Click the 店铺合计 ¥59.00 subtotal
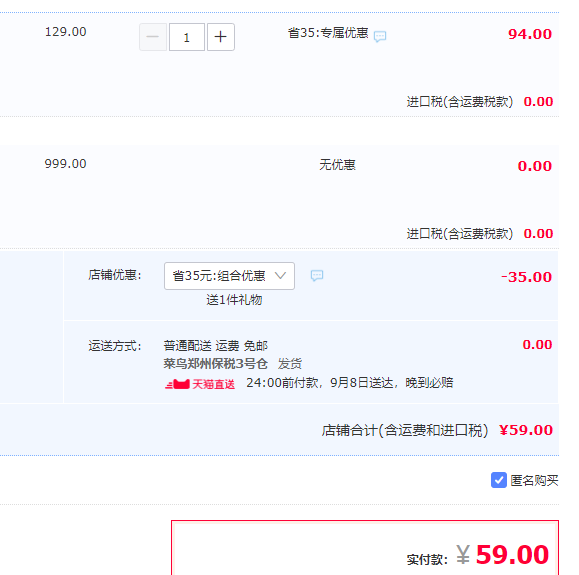 [x=526, y=430]
